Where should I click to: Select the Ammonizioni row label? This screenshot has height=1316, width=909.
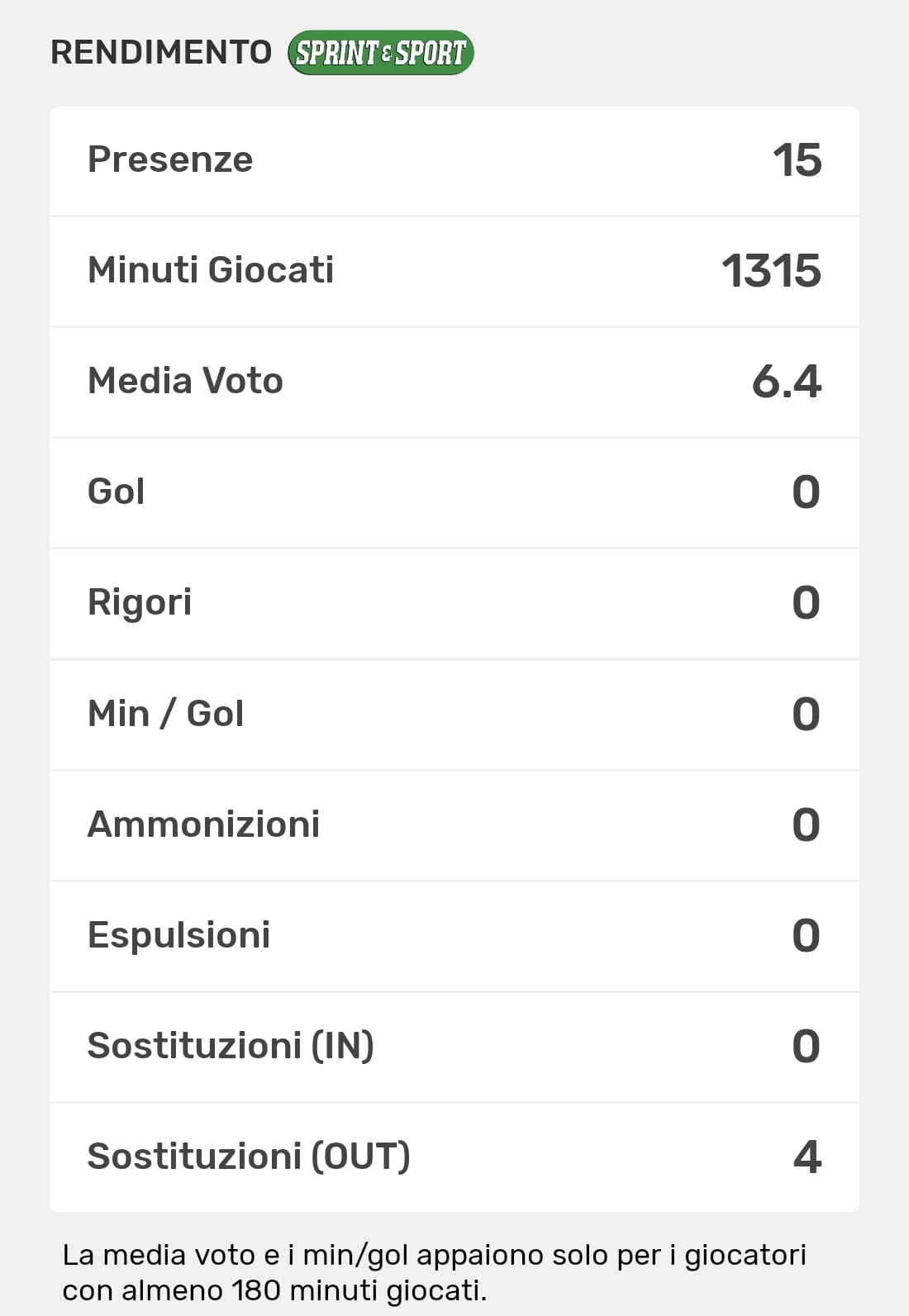(x=203, y=824)
